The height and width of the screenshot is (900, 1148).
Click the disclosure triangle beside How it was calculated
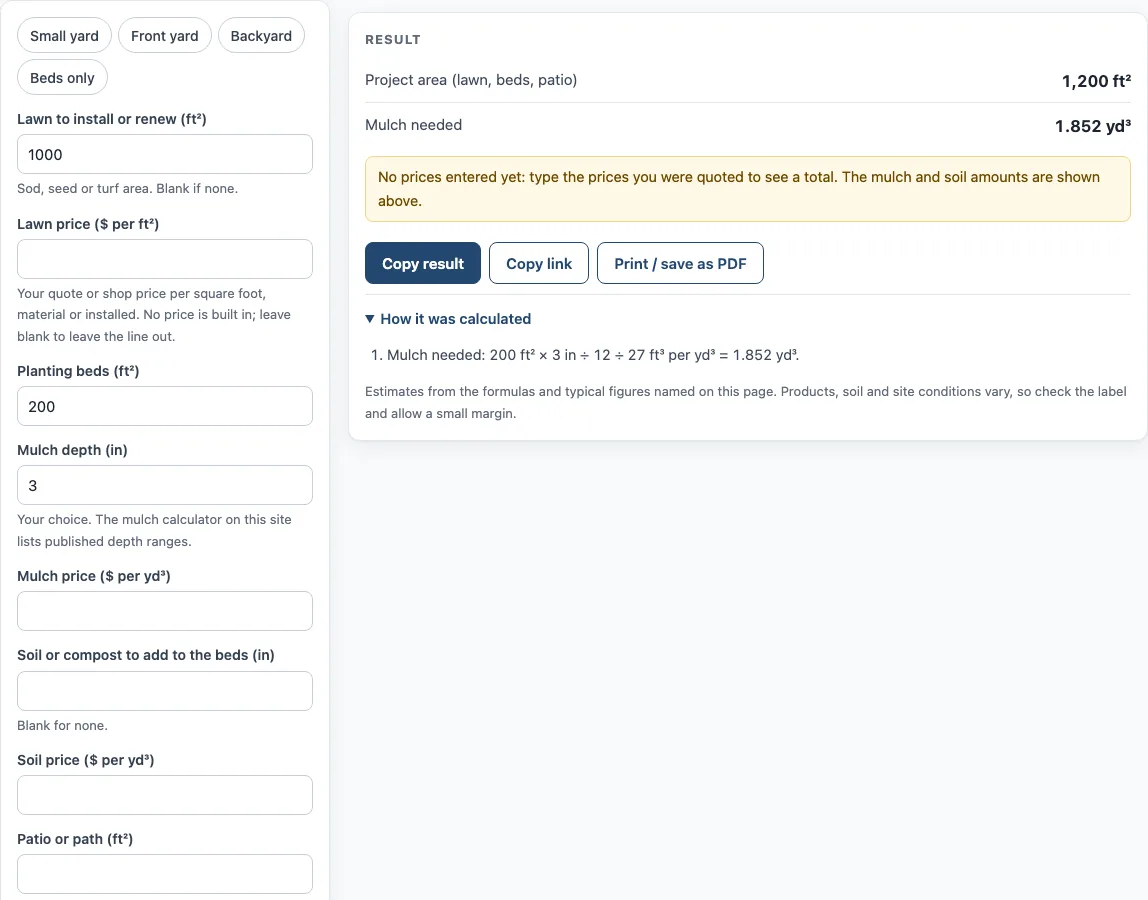[370, 319]
